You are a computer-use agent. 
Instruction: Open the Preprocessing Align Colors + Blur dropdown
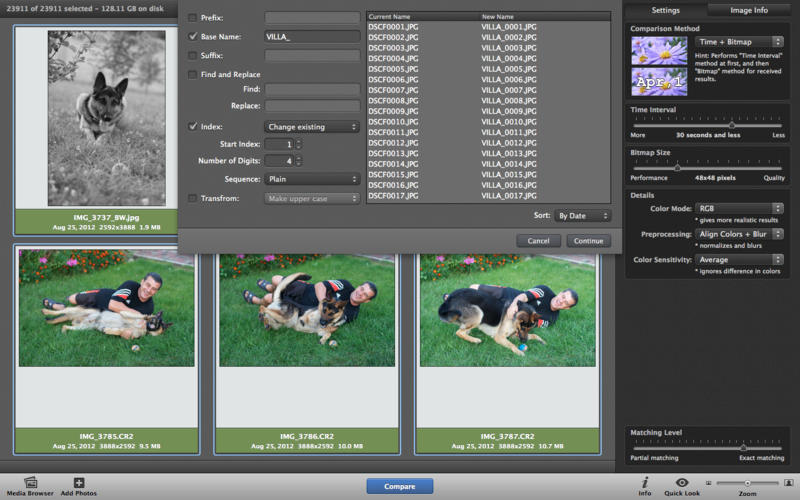(x=739, y=234)
